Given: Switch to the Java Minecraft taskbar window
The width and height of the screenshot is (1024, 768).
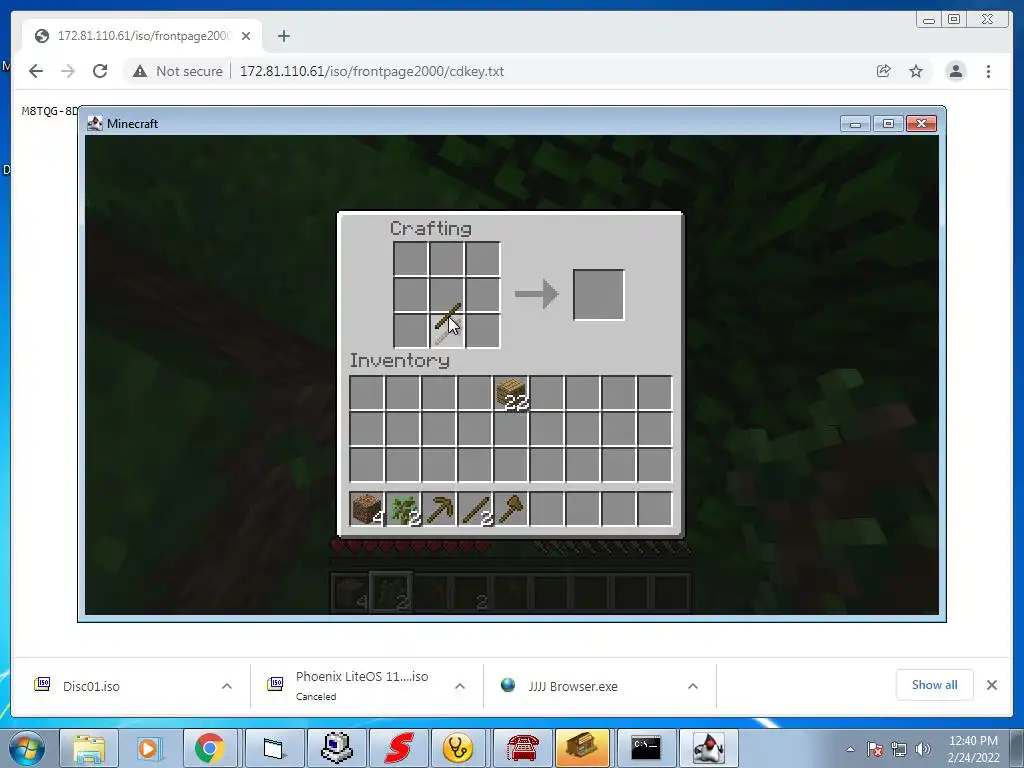Looking at the screenshot, I should 708,748.
